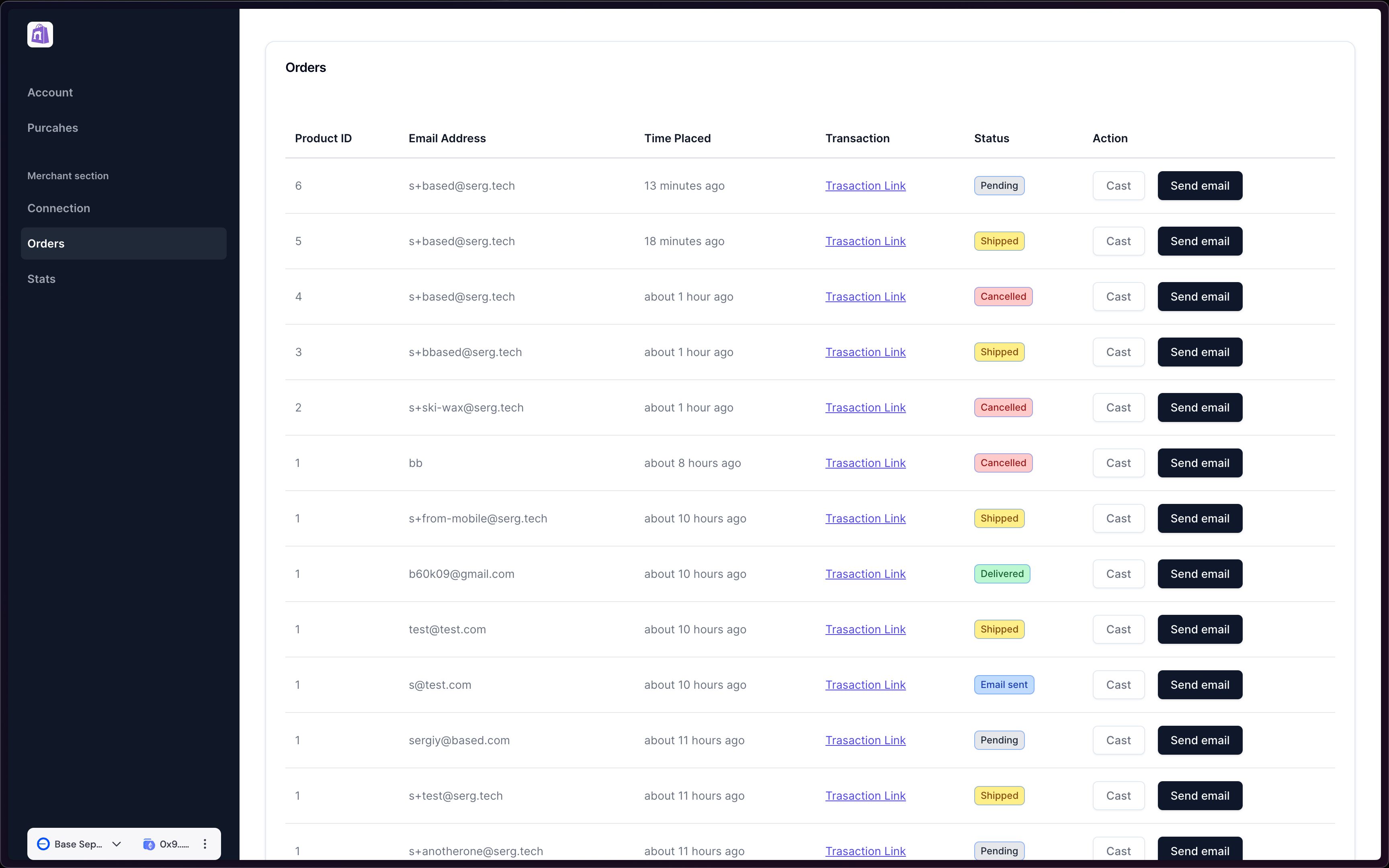Open Trasaction Link for the bb order

(865, 463)
